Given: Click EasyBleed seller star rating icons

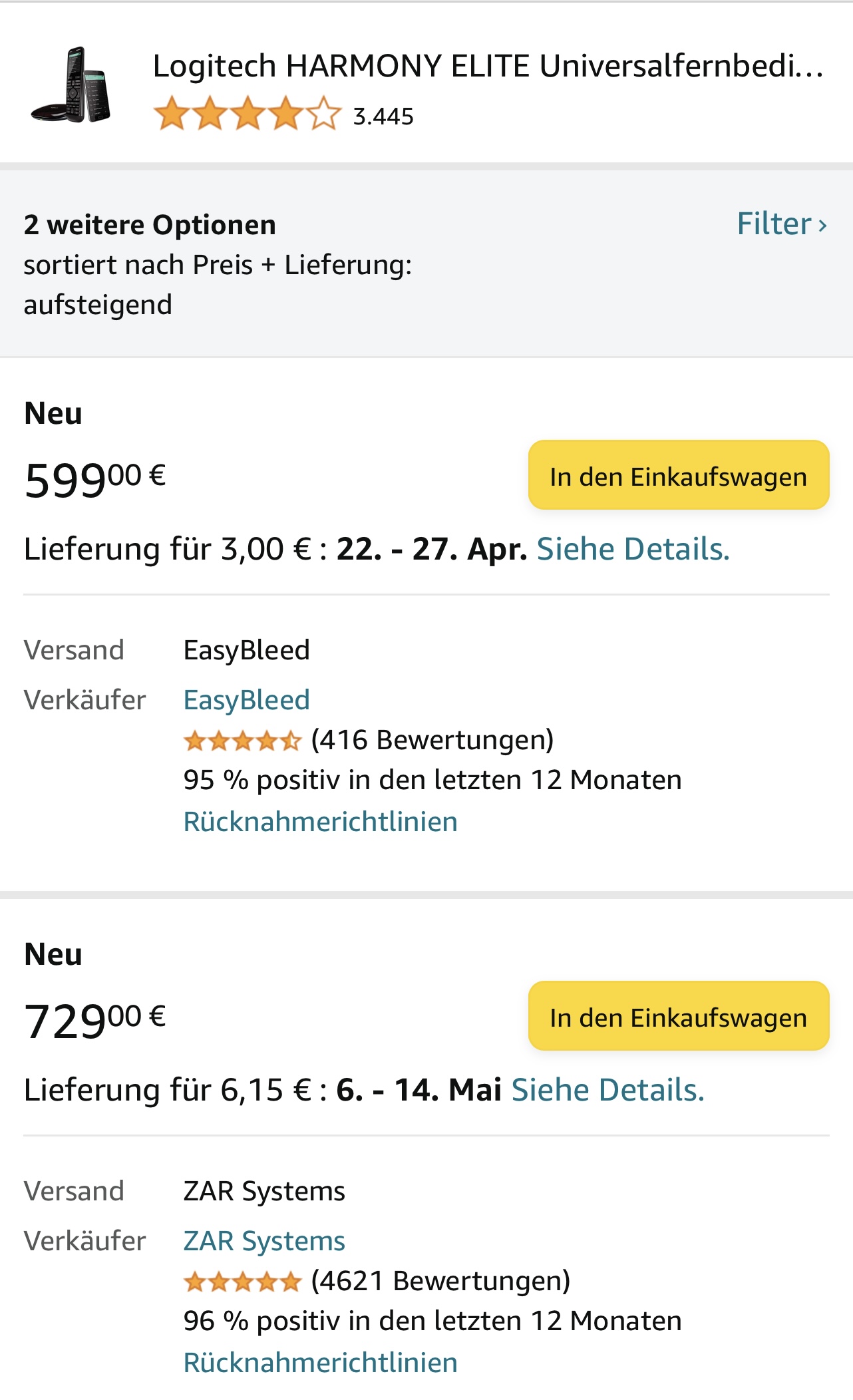Looking at the screenshot, I should click(242, 741).
